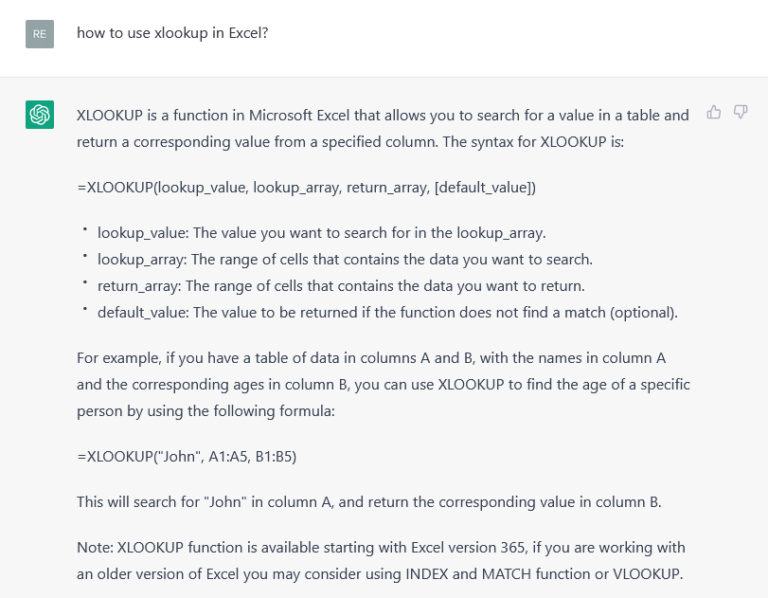Click the =XLOOKUP("John", A1:A5, B1:B5) formula
The image size is (768, 598).
187,456
